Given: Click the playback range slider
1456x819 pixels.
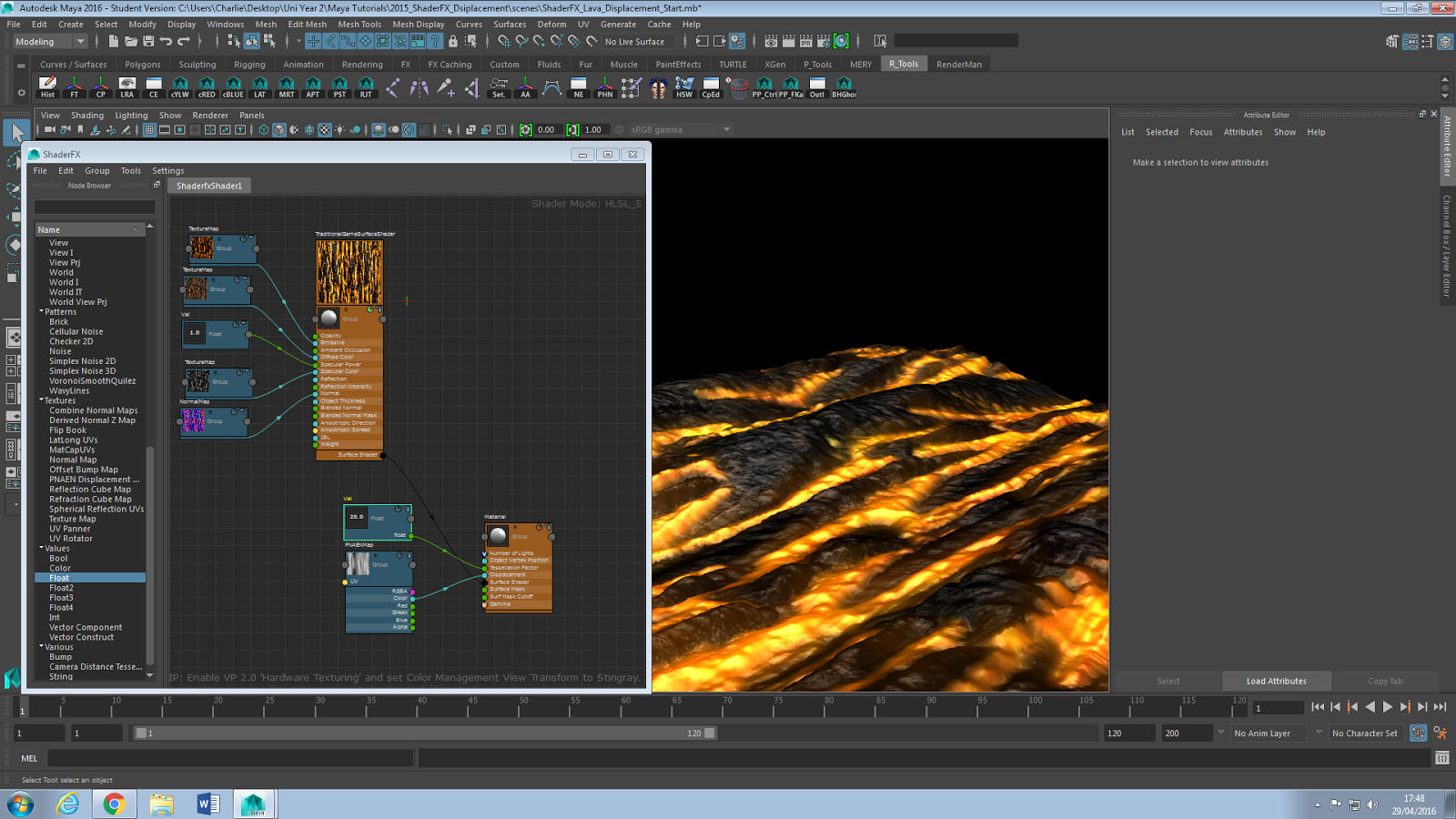Looking at the screenshot, I should click(x=423, y=732).
